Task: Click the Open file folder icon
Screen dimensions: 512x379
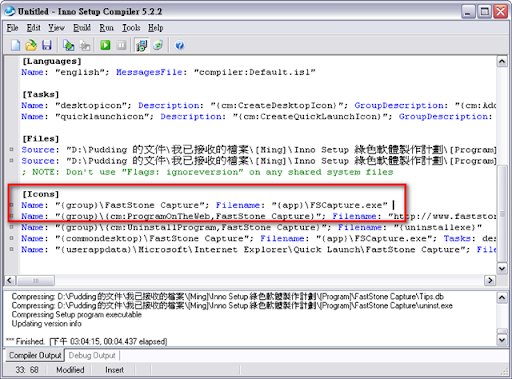Action: (31, 45)
